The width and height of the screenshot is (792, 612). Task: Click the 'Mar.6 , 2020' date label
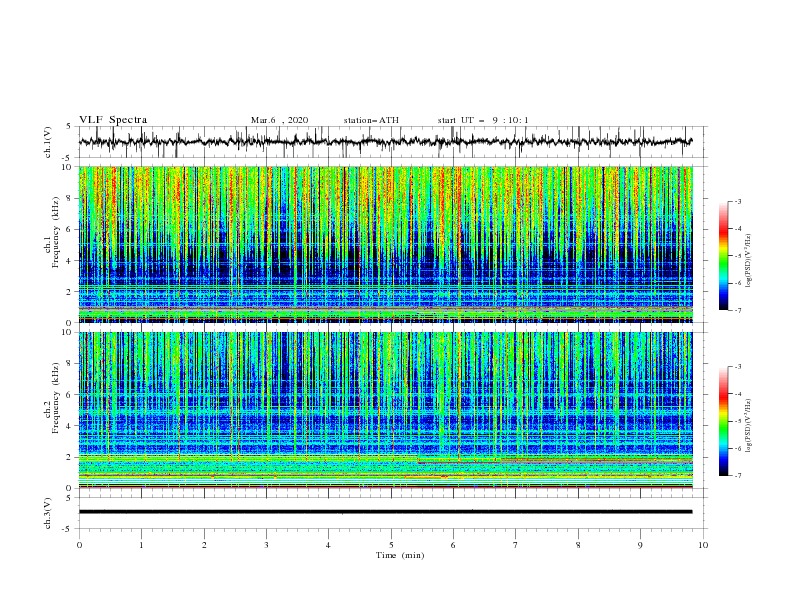point(279,120)
